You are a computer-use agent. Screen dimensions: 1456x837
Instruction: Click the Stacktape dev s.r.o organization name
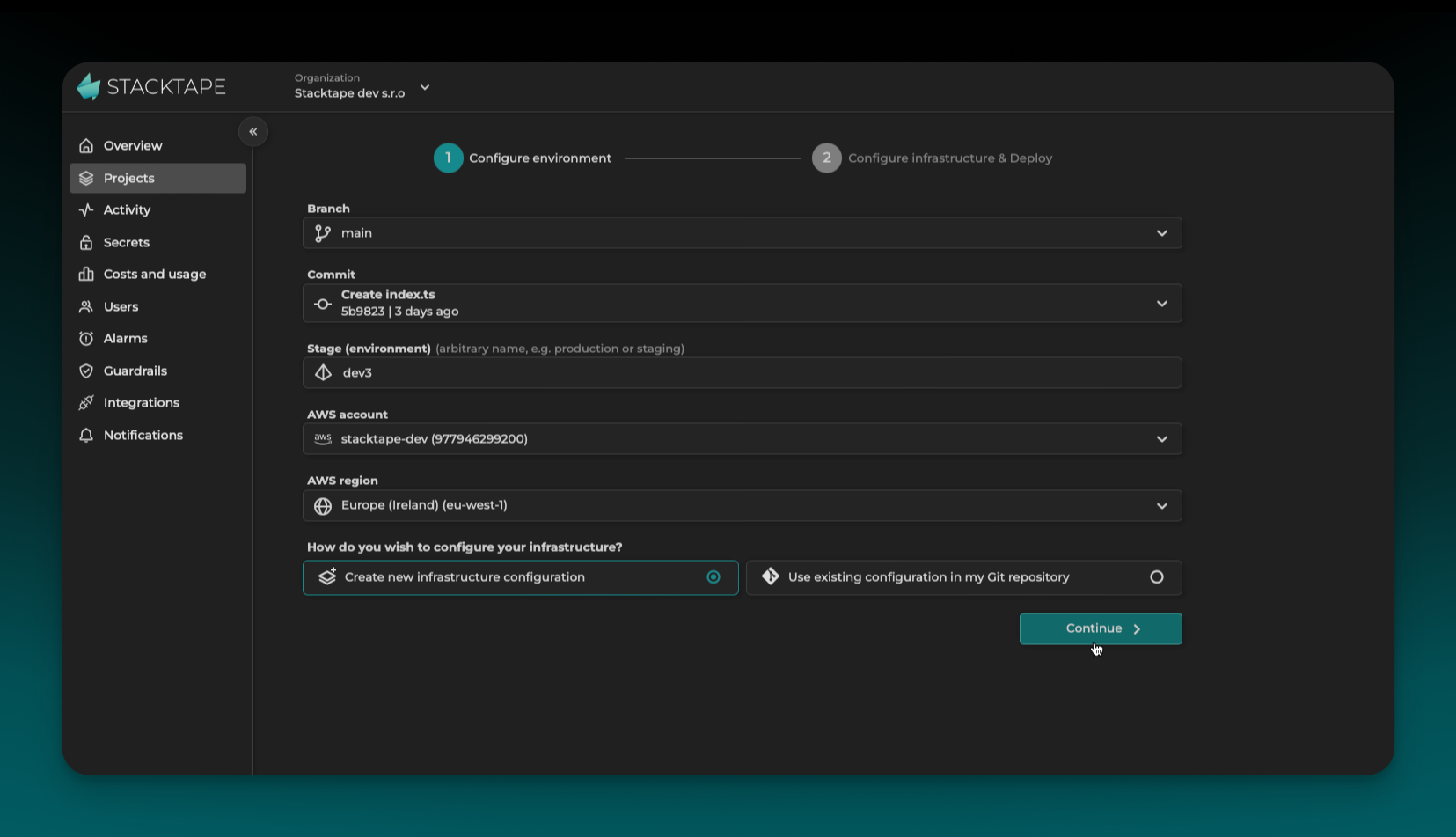click(x=350, y=93)
